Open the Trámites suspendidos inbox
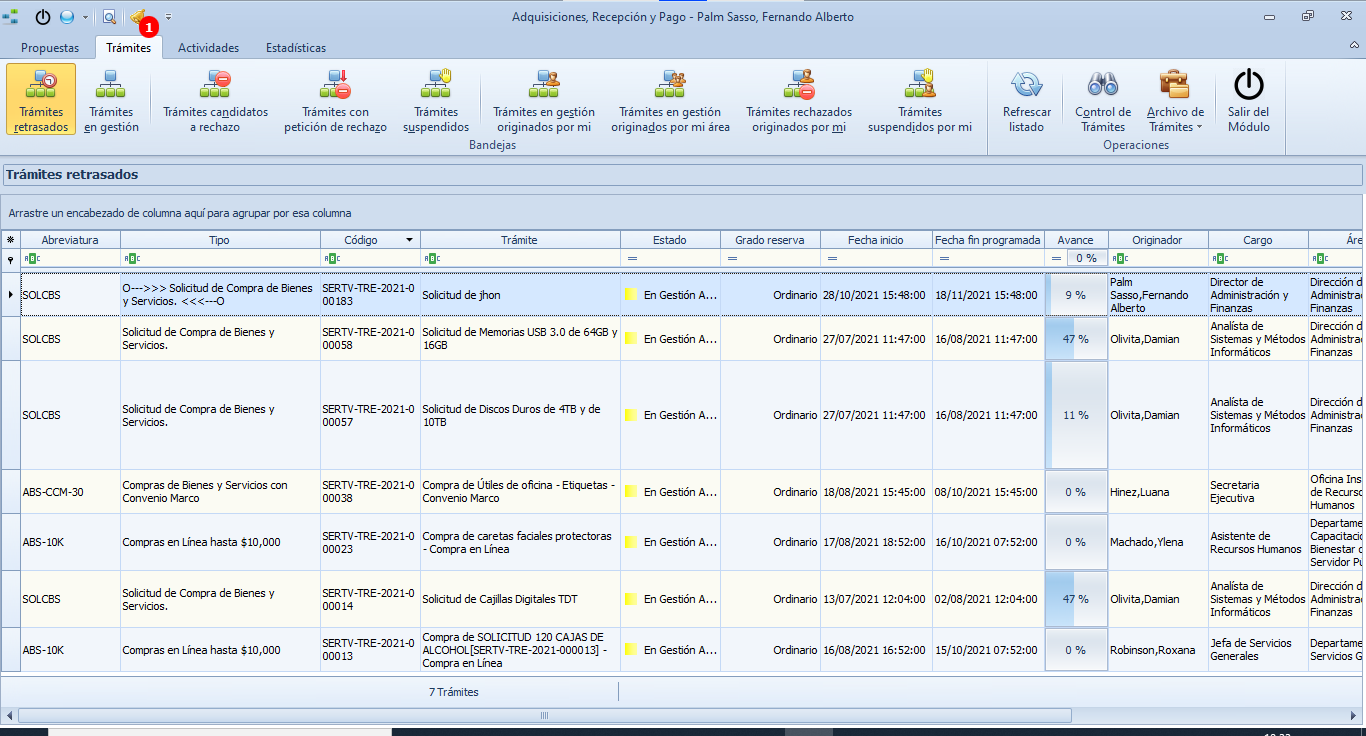This screenshot has height=736, width=1366. (x=436, y=99)
